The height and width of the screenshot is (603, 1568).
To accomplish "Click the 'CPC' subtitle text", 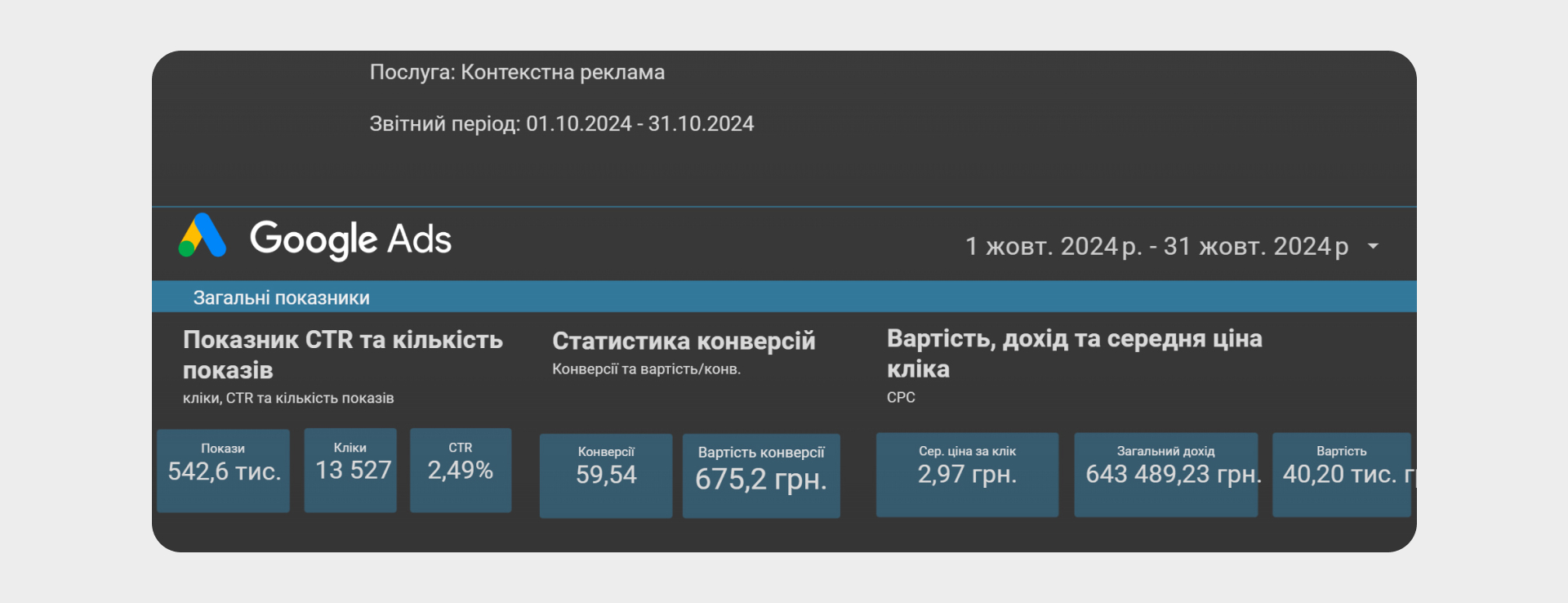I will (901, 397).
